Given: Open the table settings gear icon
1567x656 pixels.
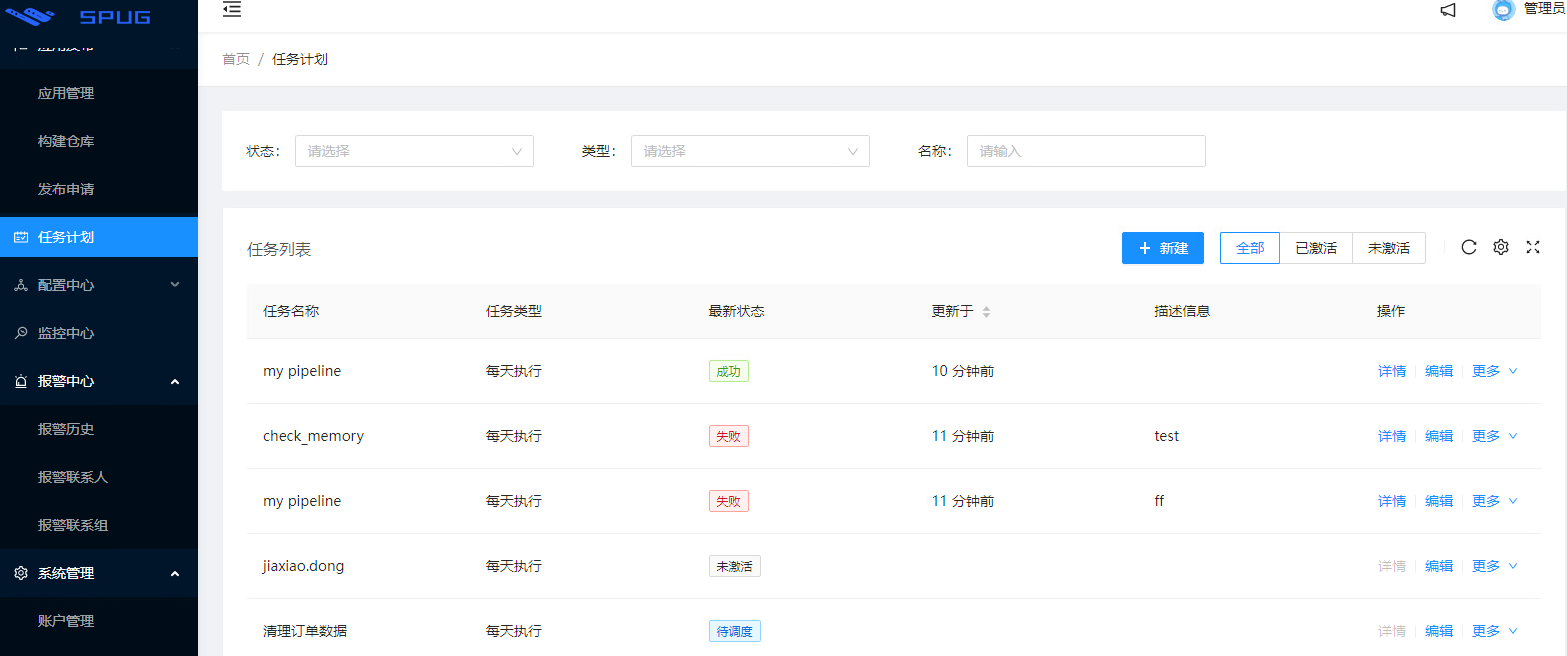Looking at the screenshot, I should [1500, 247].
